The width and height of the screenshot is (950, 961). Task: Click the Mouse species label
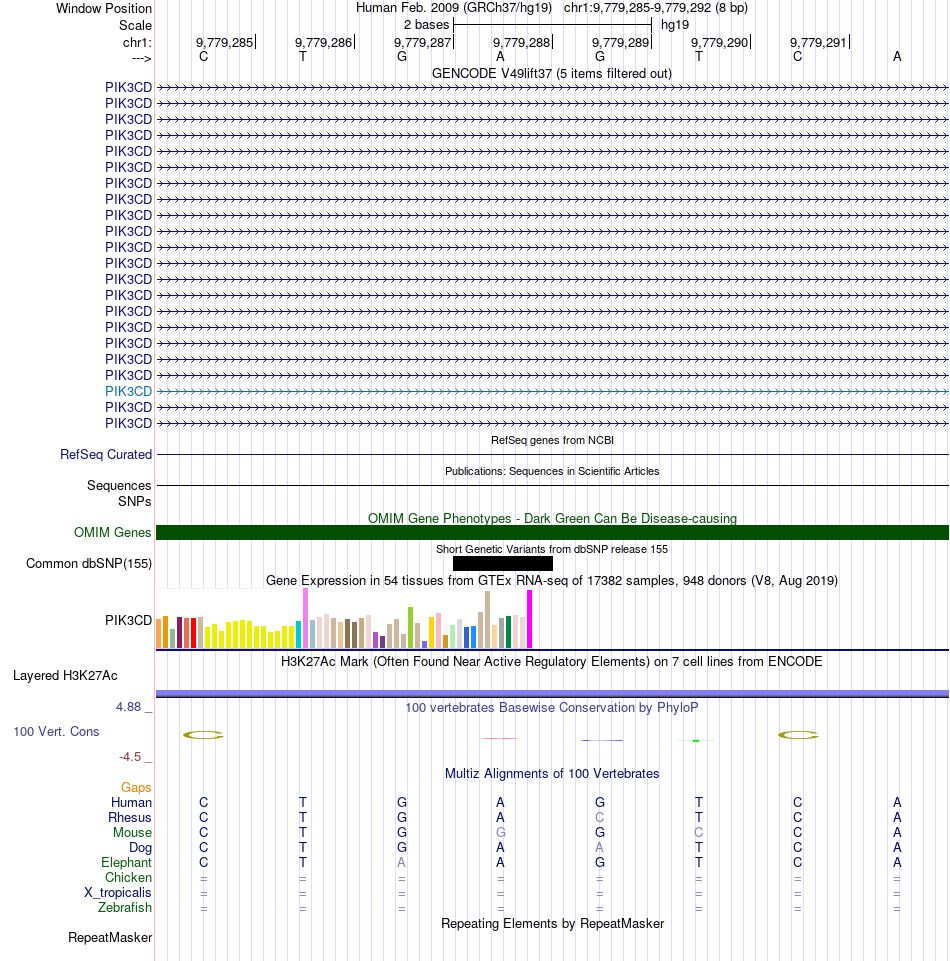pos(132,832)
